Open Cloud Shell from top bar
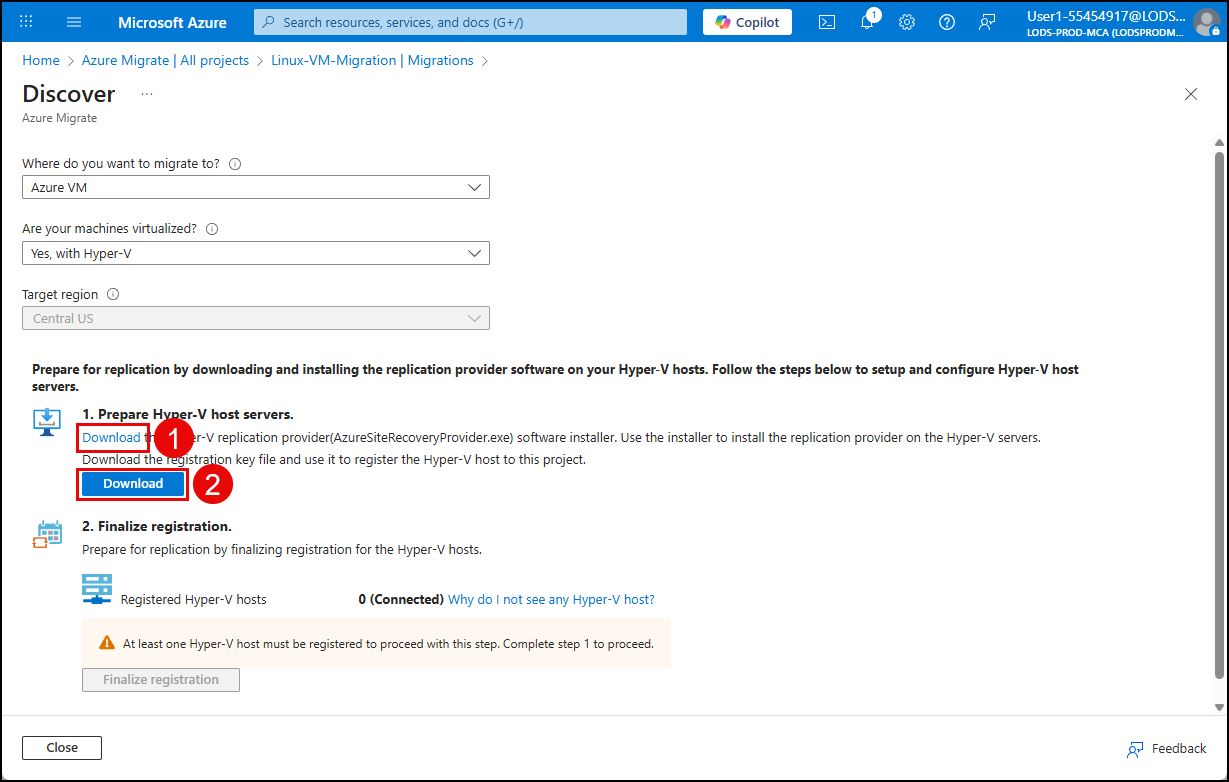Screen dimensions: 1229x782 tap(827, 22)
